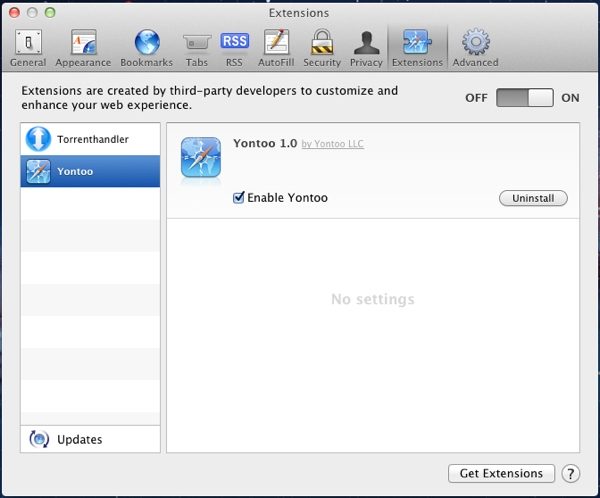
Task: Uncheck the Enable Yontoo checkbox
Action: 239,198
